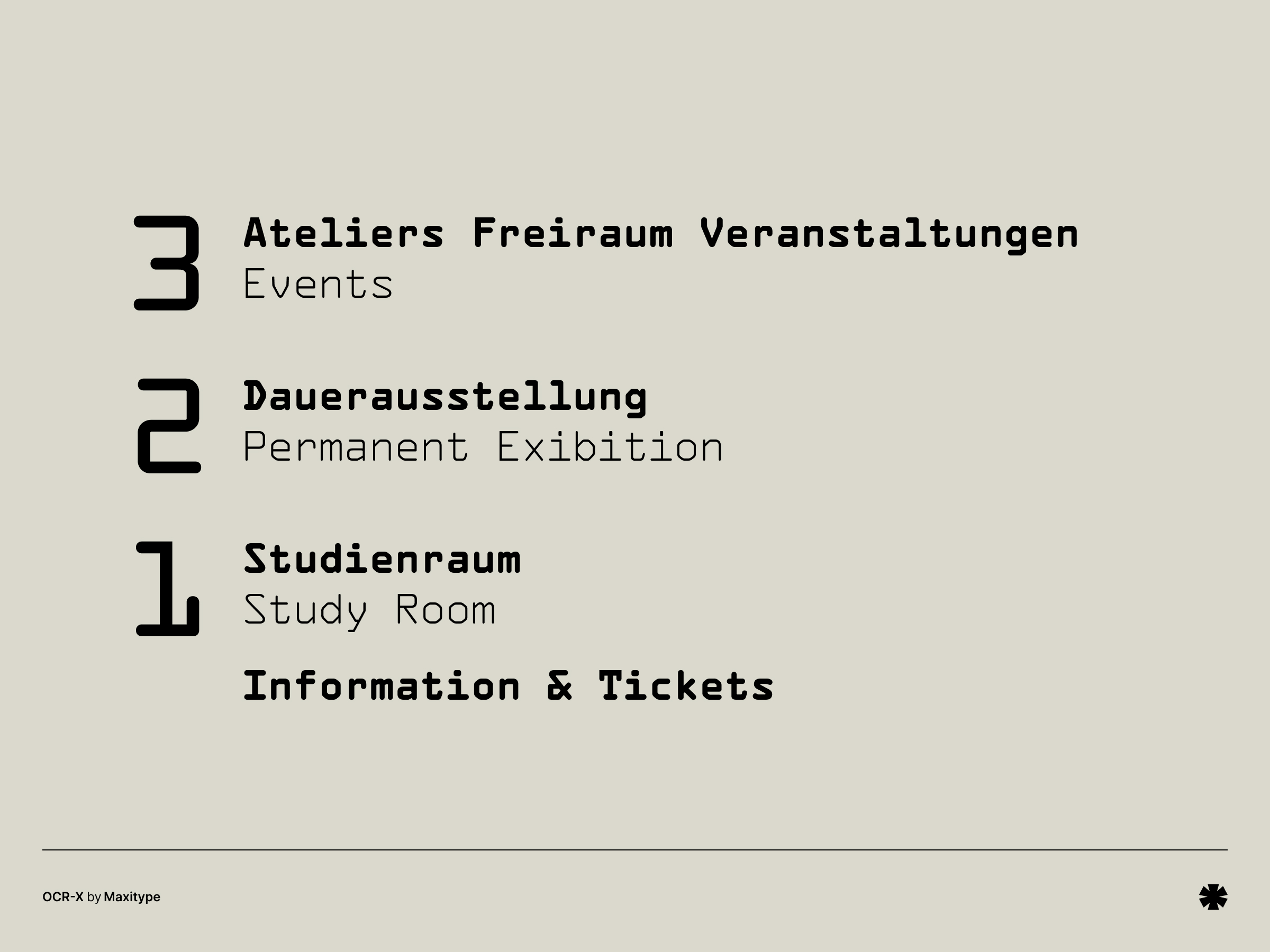Click the OCR-X label in the footer

coord(62,897)
